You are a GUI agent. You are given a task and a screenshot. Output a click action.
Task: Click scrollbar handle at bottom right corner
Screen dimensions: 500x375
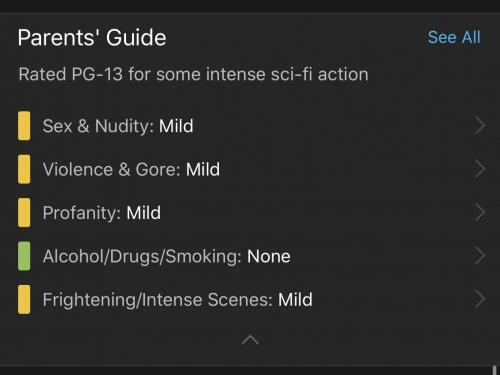[x=494, y=370]
